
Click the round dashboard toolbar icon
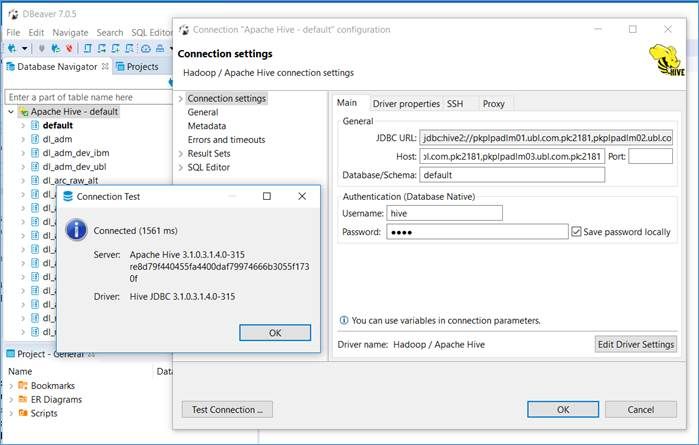click(146, 48)
